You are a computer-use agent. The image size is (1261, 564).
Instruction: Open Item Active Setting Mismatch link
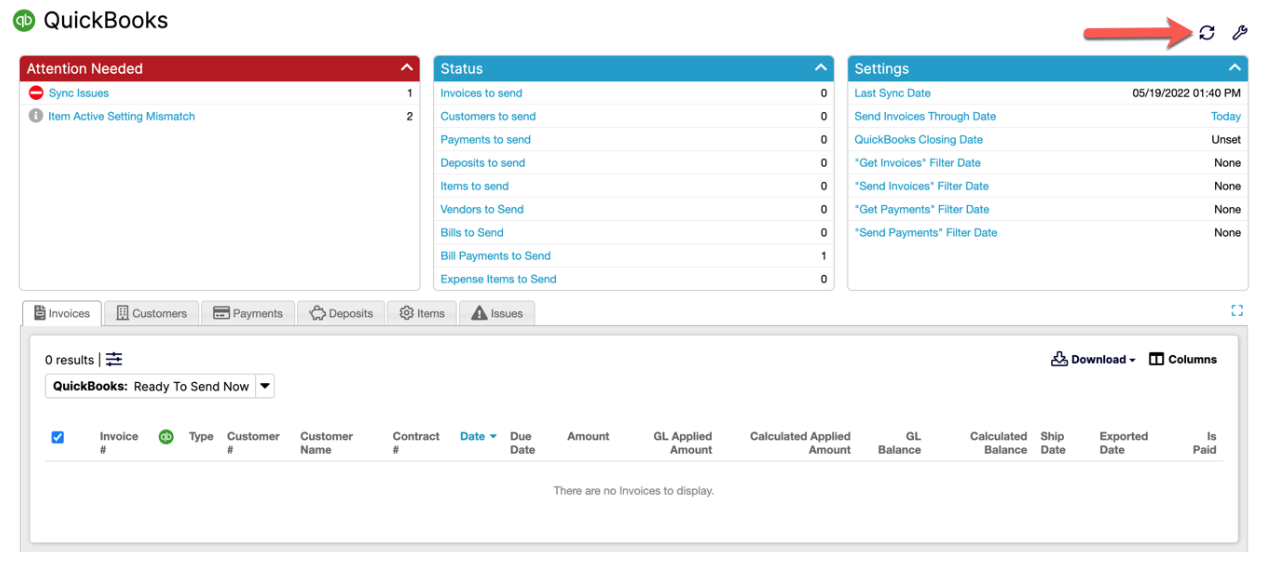click(122, 116)
